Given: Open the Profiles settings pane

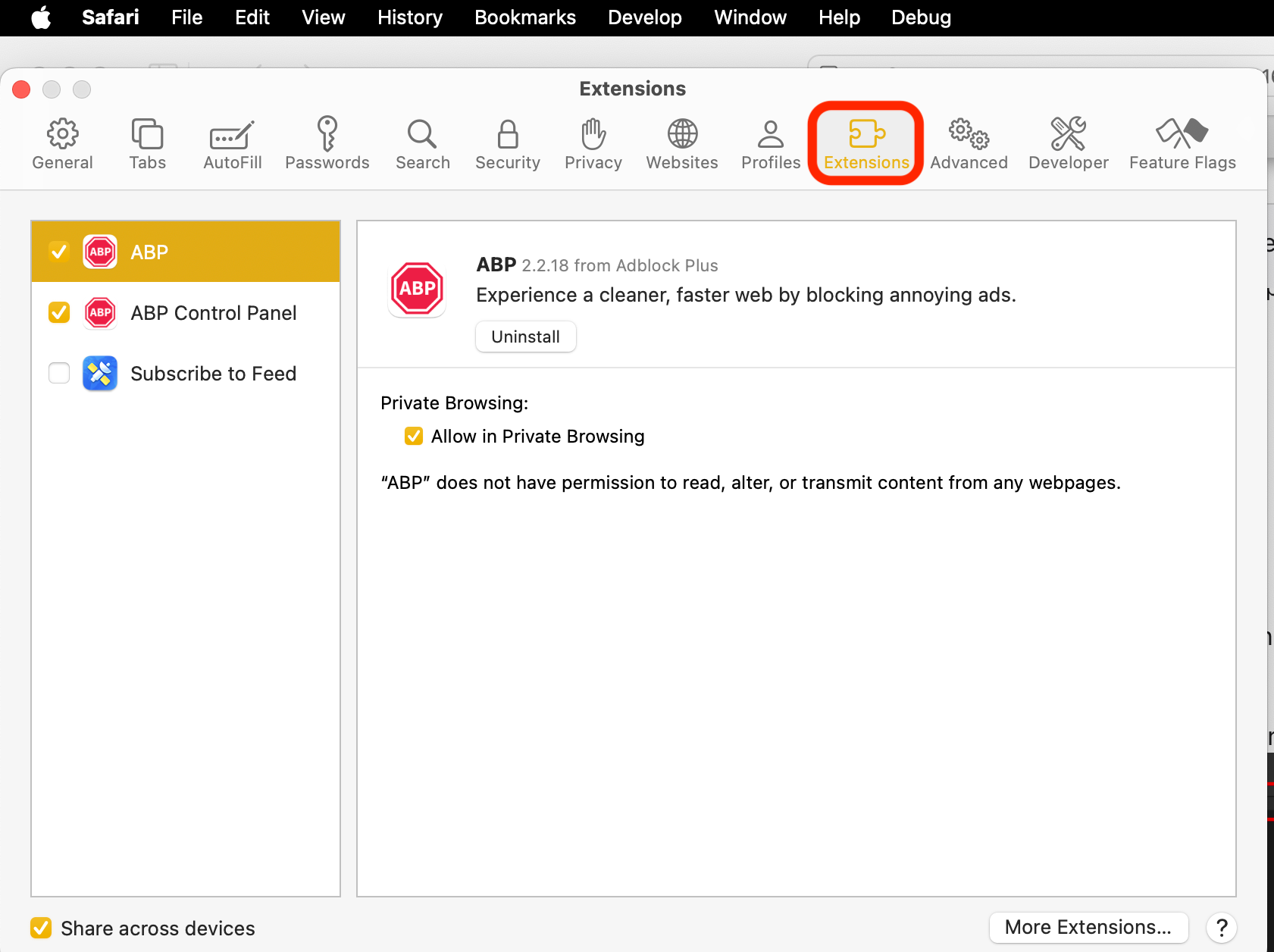Looking at the screenshot, I should click(770, 144).
